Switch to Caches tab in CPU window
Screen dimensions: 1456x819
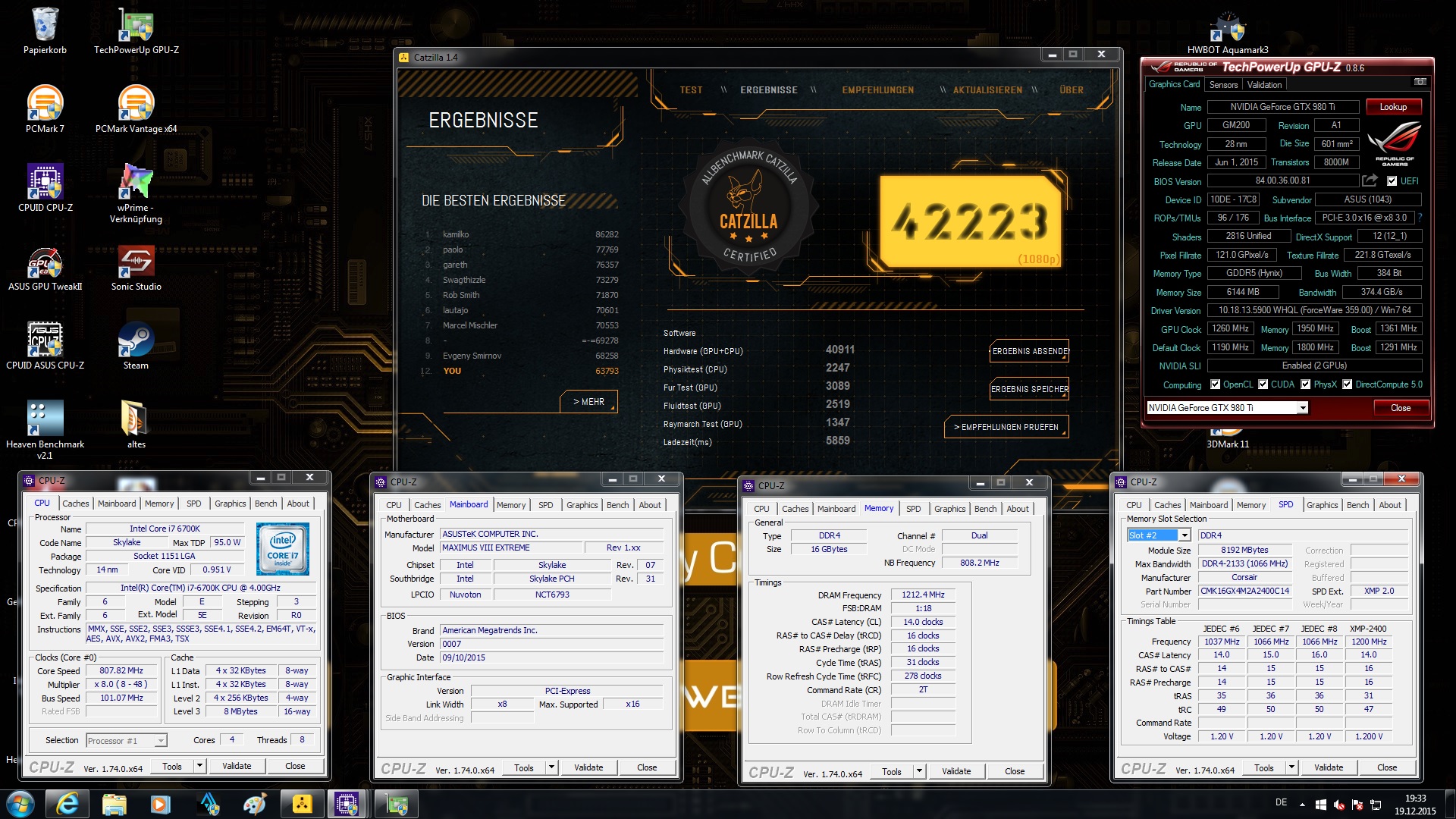tap(75, 504)
